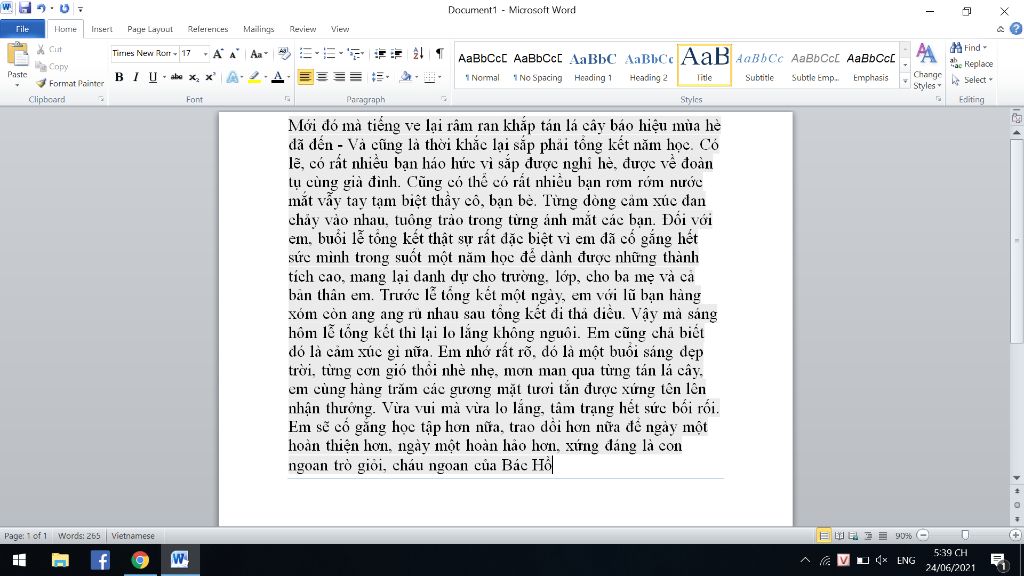
Task: Click the Undo arrow icon
Action: 40,8
